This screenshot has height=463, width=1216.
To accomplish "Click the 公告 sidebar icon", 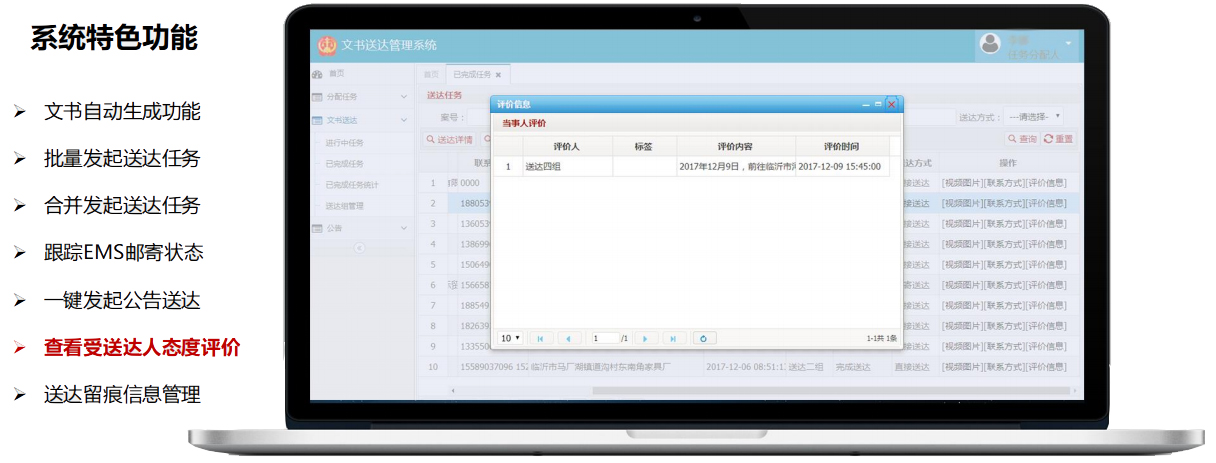I will pos(318,228).
